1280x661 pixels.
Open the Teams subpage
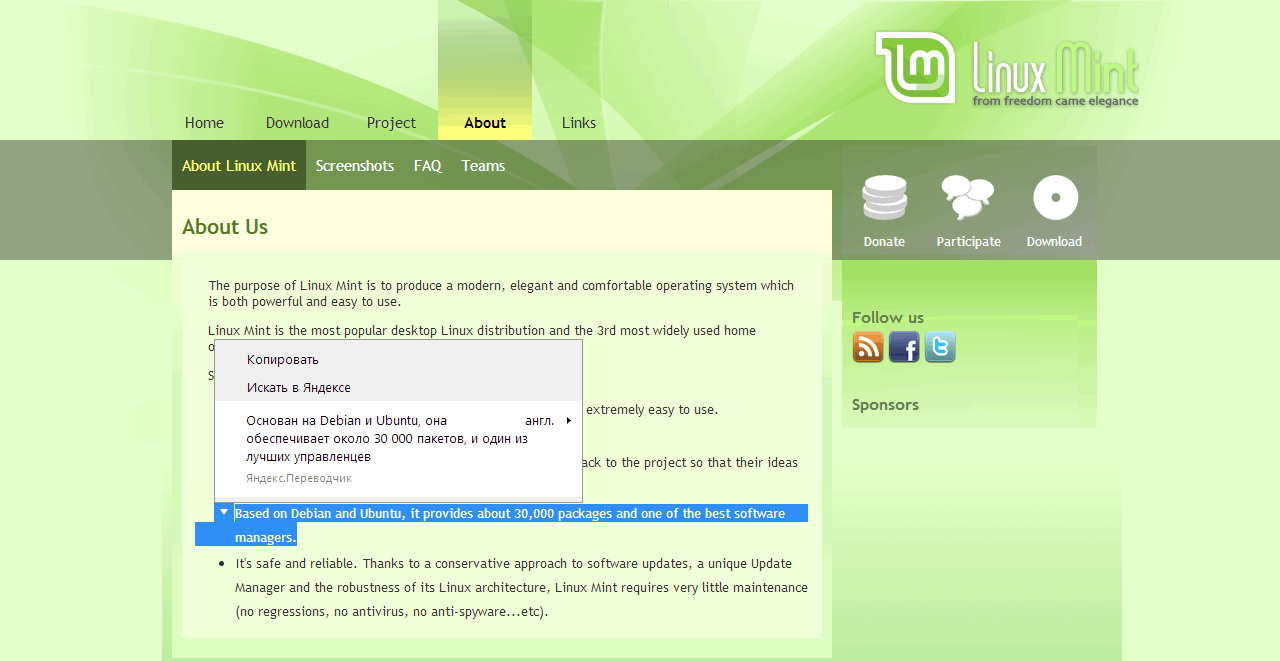pyautogui.click(x=483, y=166)
